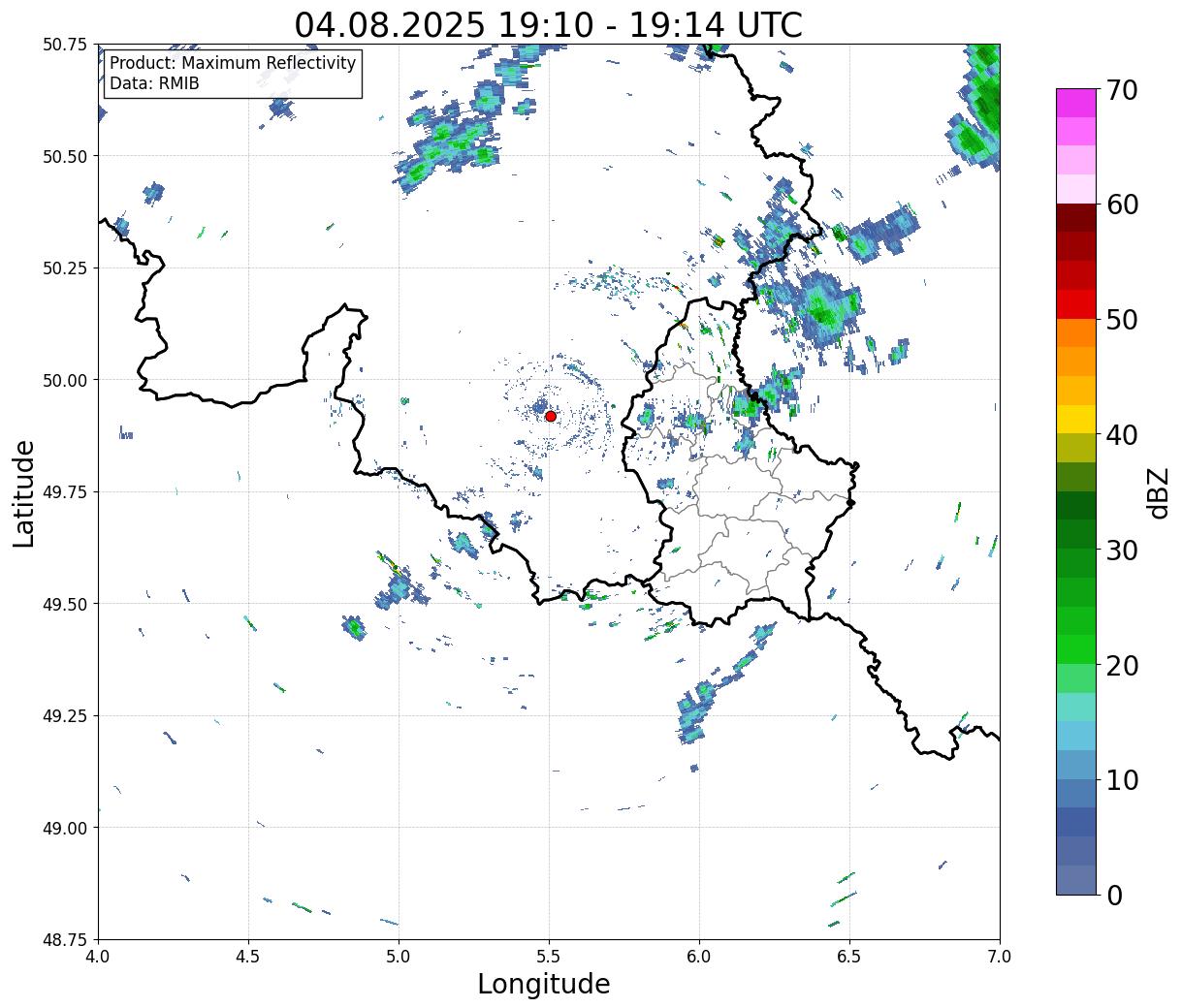Screen dimensions: 1182x1008
Task: Click the 'Data: RMIB' legend line
Action: [154, 84]
